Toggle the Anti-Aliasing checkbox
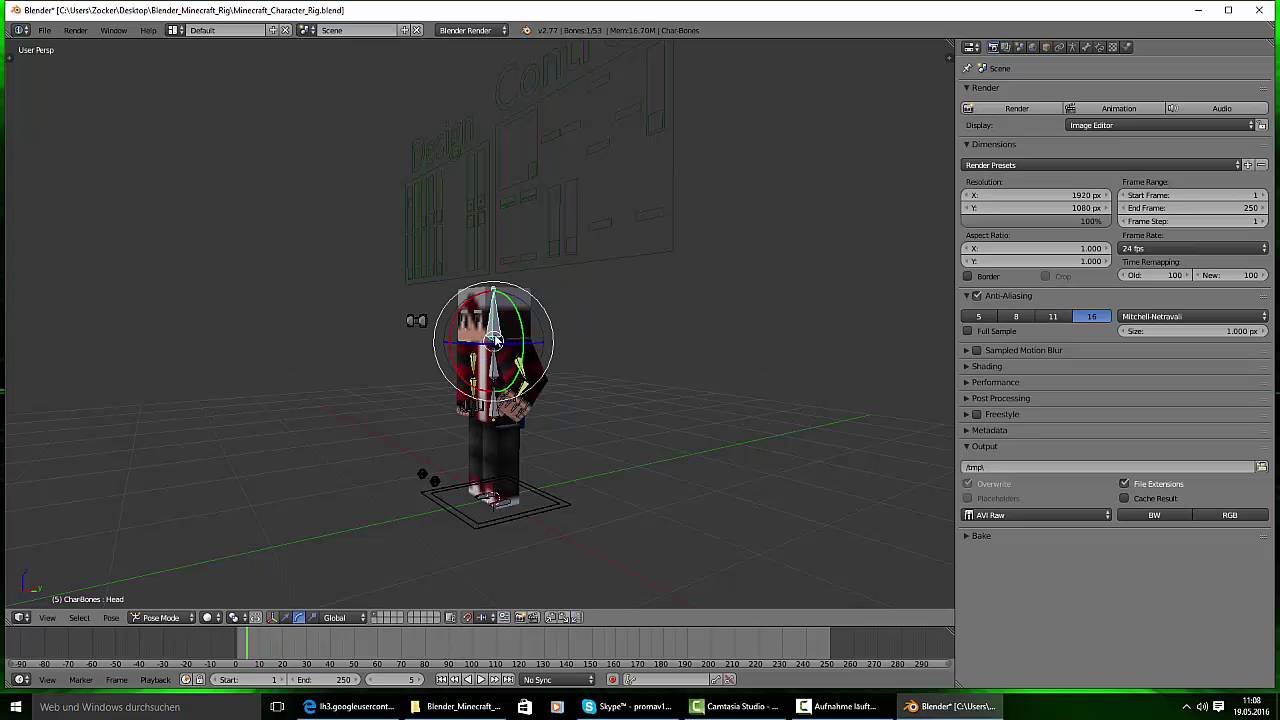Image resolution: width=1280 pixels, height=720 pixels. (x=977, y=296)
